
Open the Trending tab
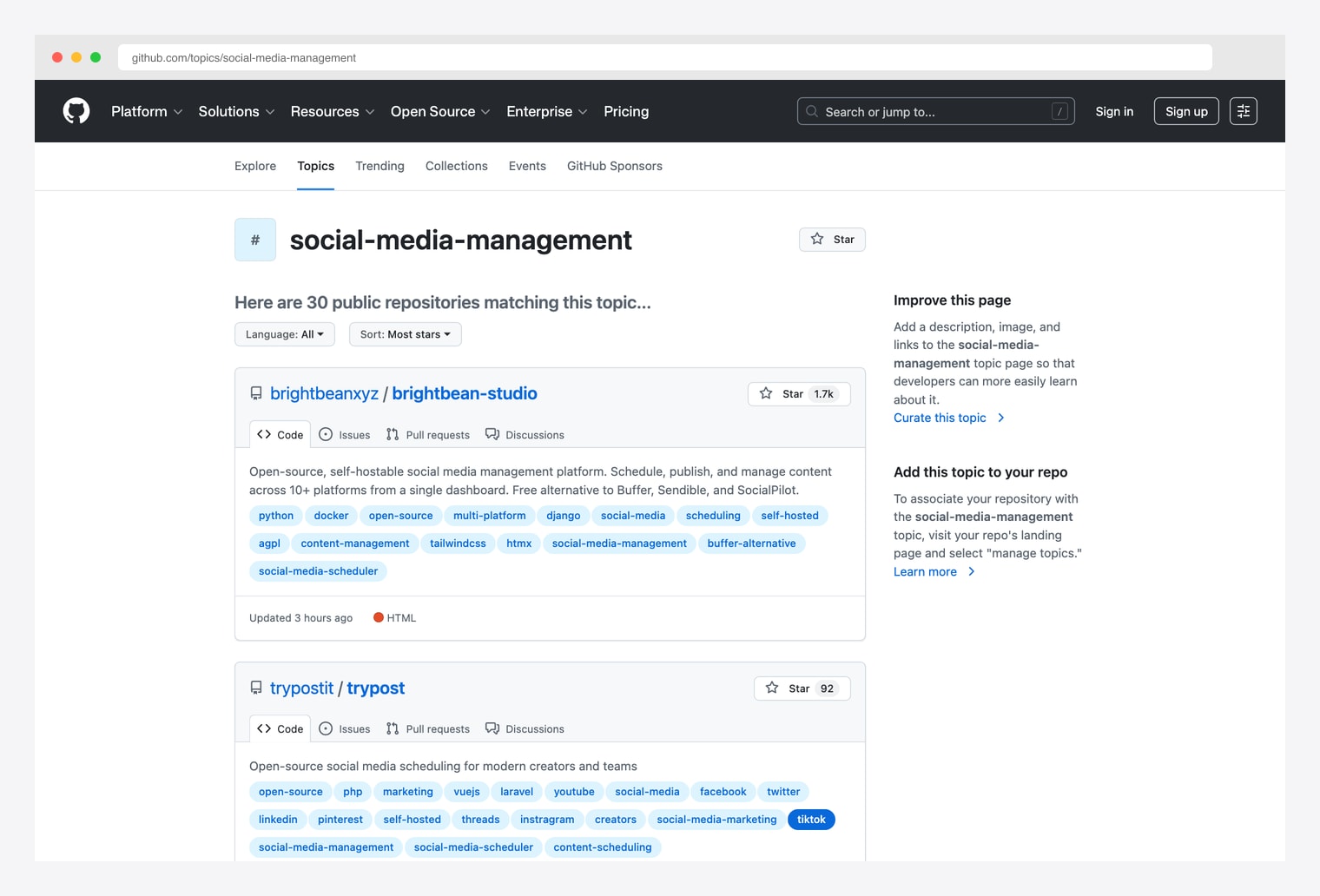point(379,166)
